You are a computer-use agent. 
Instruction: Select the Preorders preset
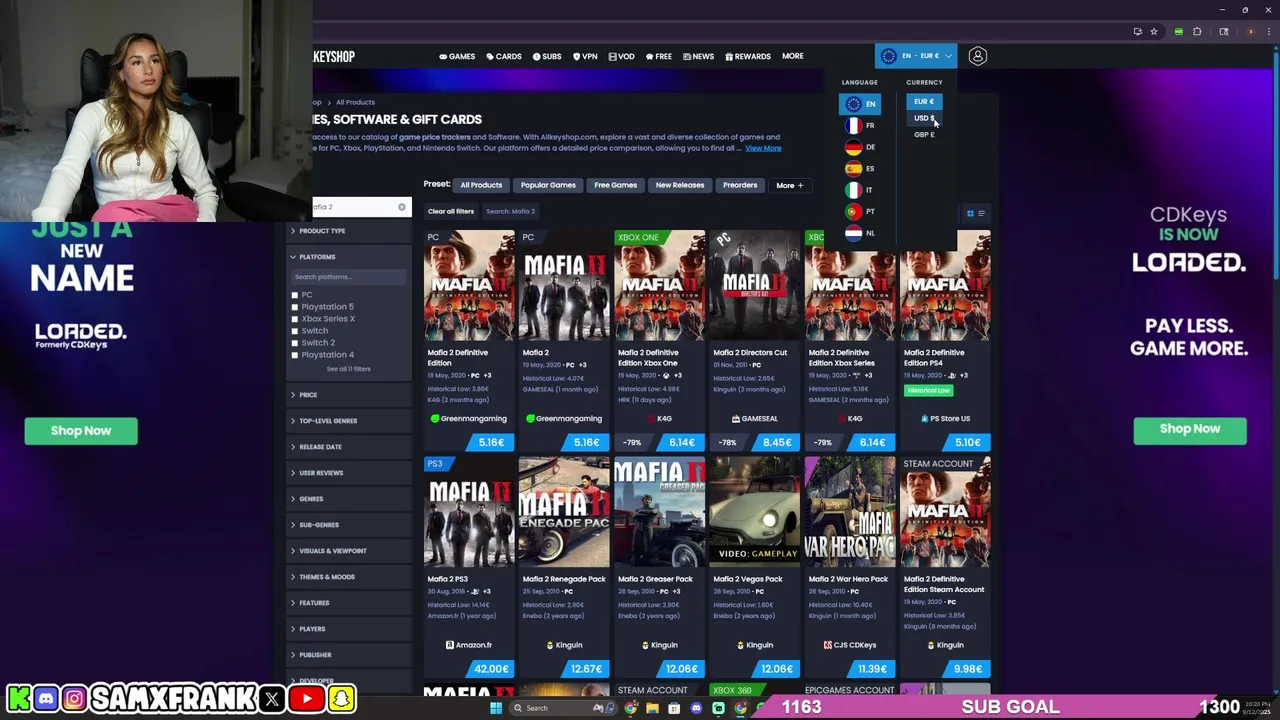(x=740, y=185)
